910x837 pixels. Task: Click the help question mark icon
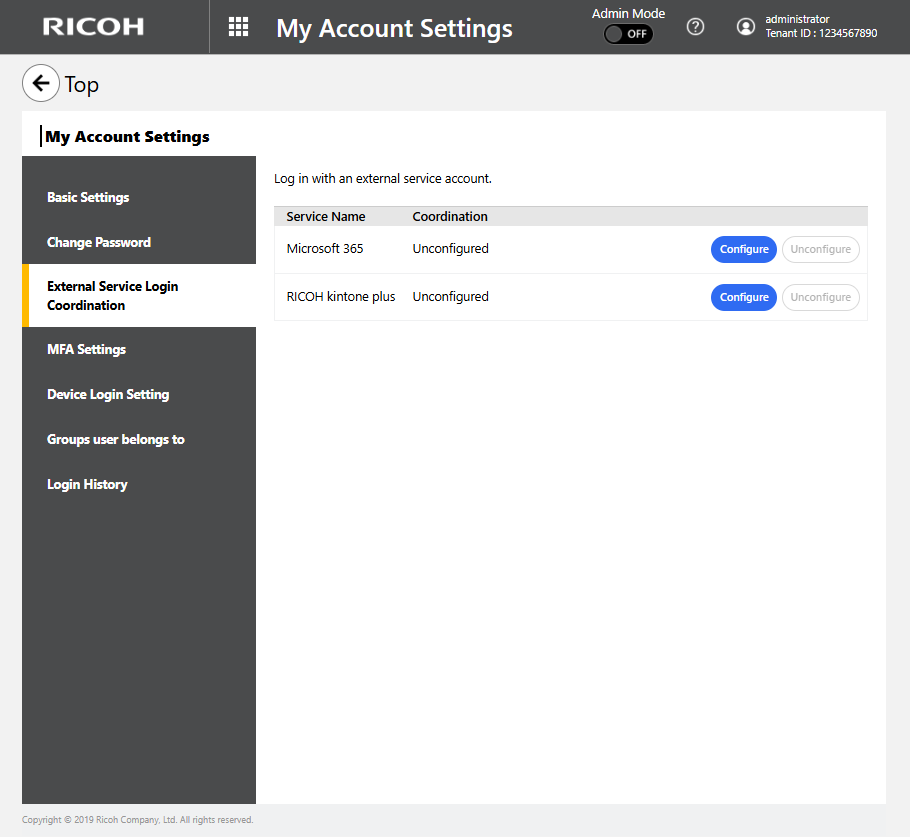695,27
